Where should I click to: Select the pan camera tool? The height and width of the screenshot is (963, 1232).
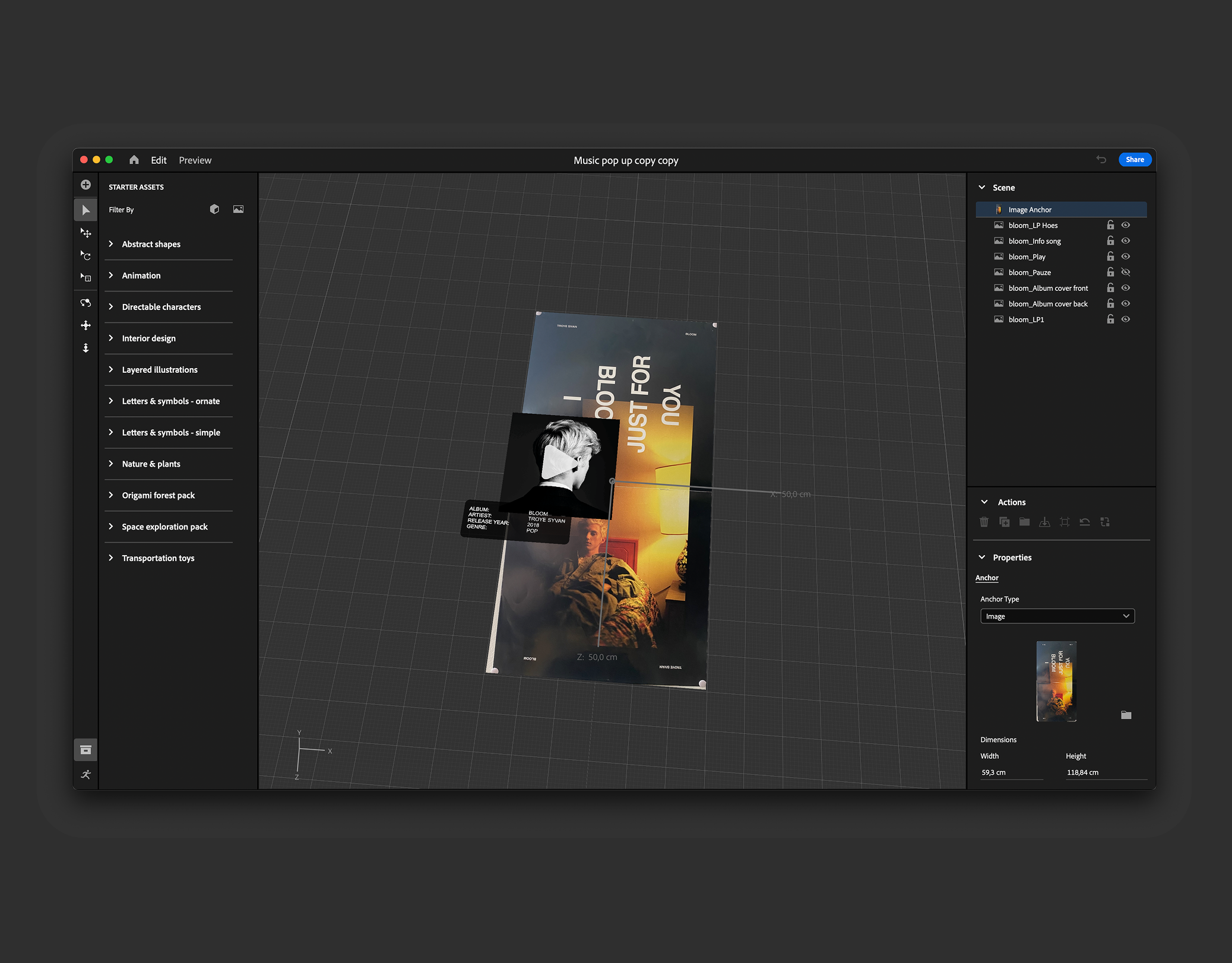coord(85,325)
